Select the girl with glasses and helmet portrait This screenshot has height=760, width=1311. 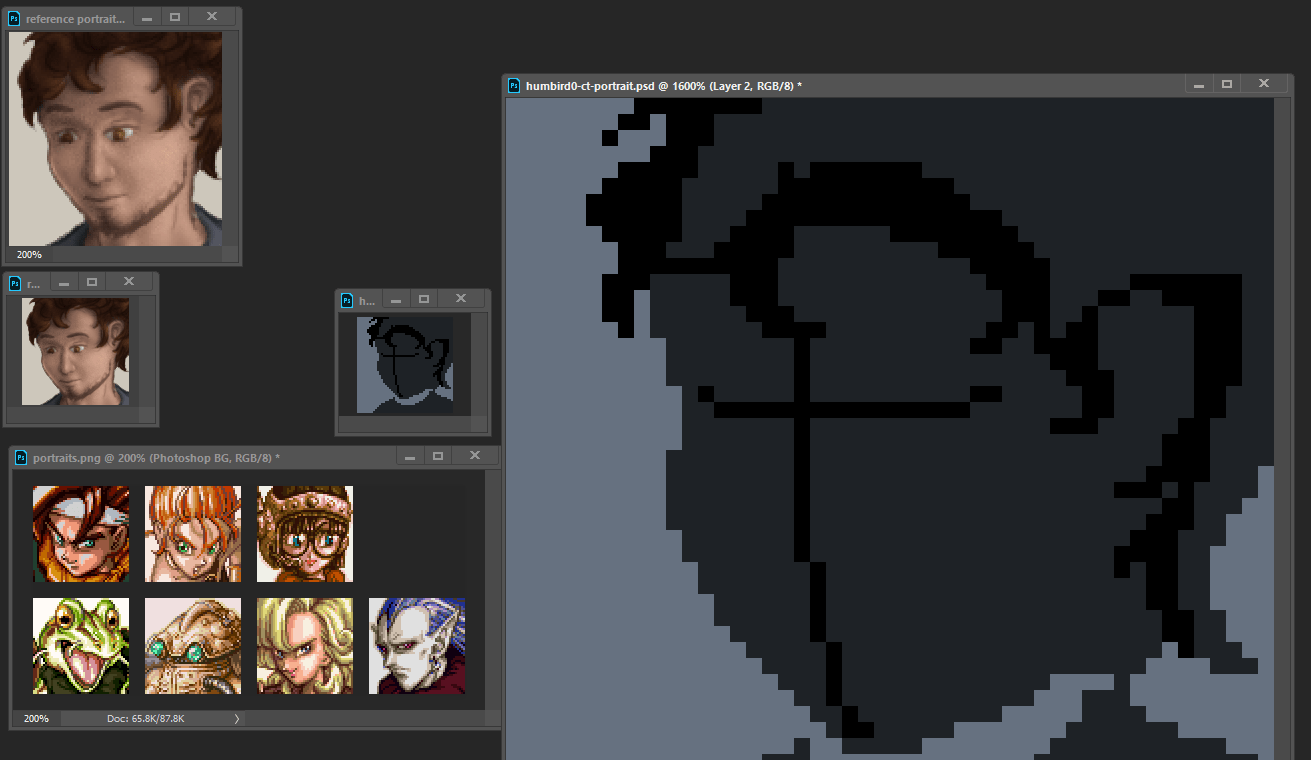[305, 534]
